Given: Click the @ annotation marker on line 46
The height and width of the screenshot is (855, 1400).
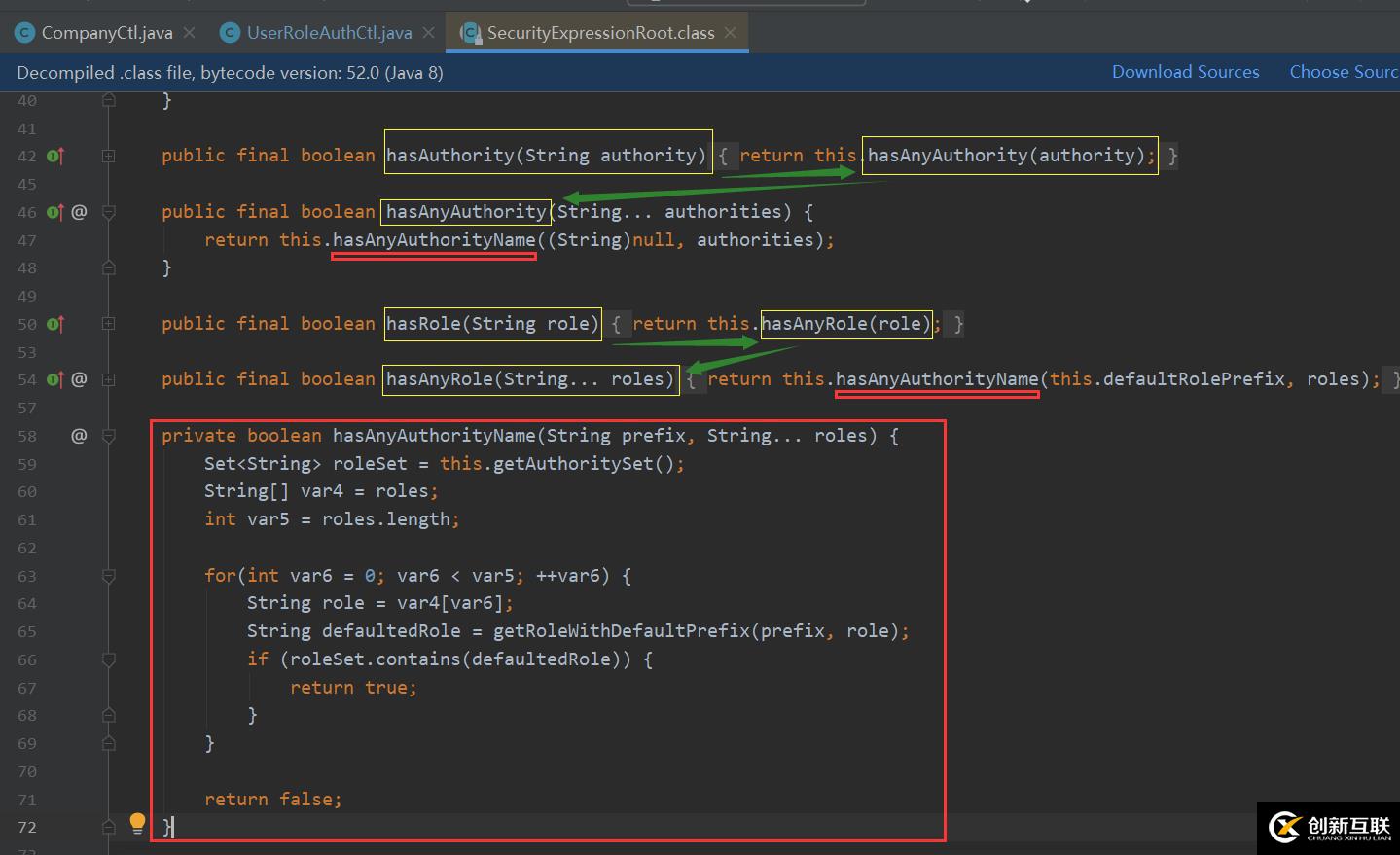Looking at the screenshot, I should (79, 211).
